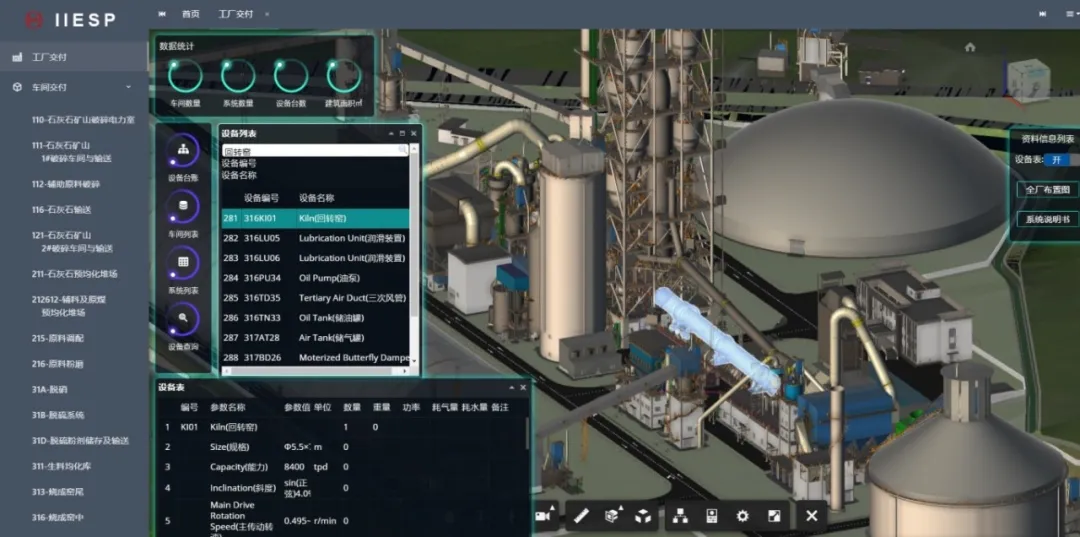Viewport: 1080px width, 537px height.
Task: Click the camera view icon in bottom toolbar
Action: click(x=544, y=516)
